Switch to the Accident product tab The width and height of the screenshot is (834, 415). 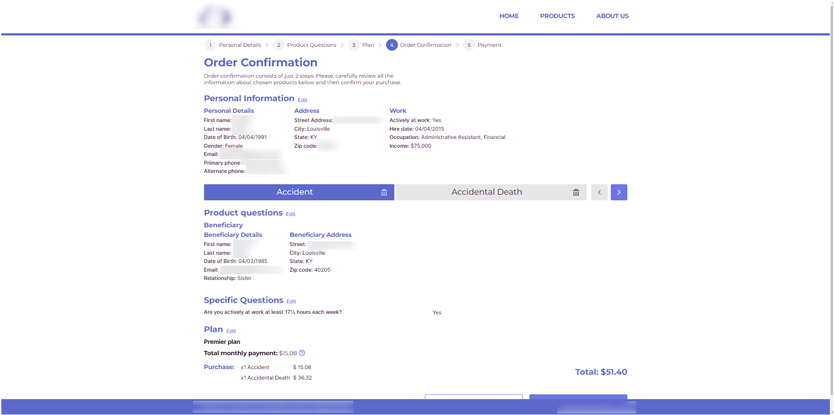(294, 192)
